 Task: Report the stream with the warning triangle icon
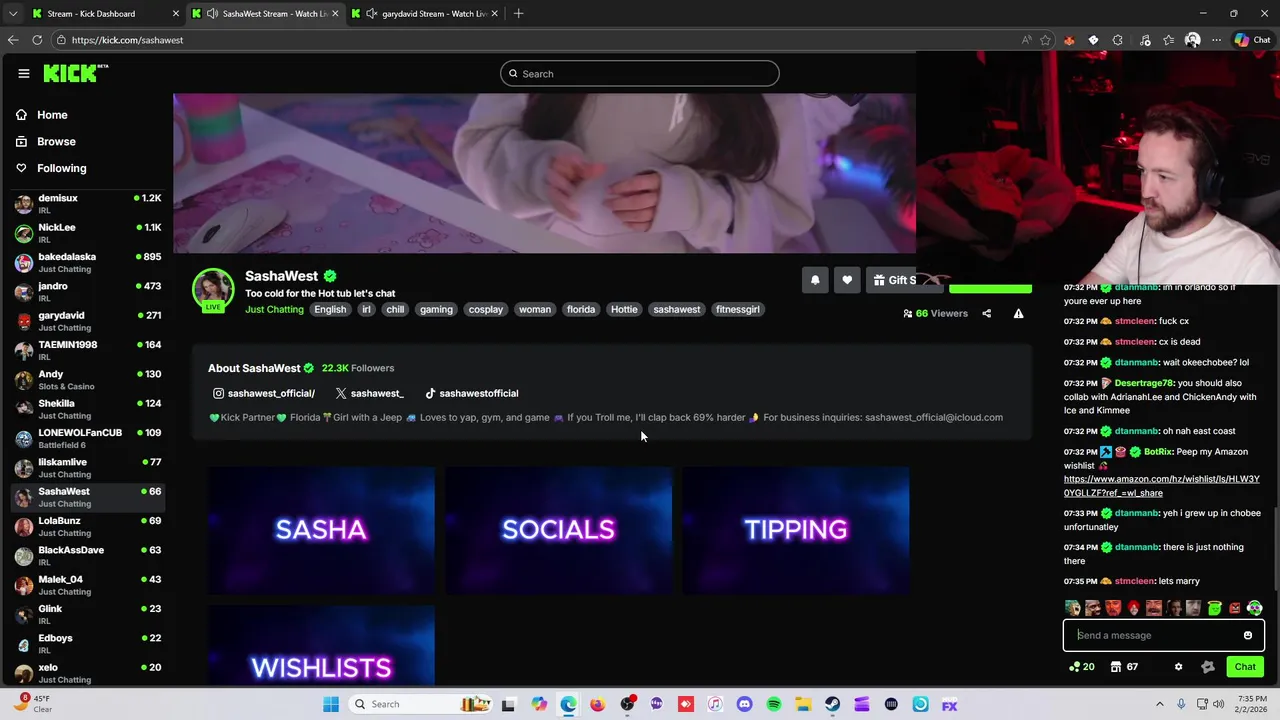click(1018, 313)
